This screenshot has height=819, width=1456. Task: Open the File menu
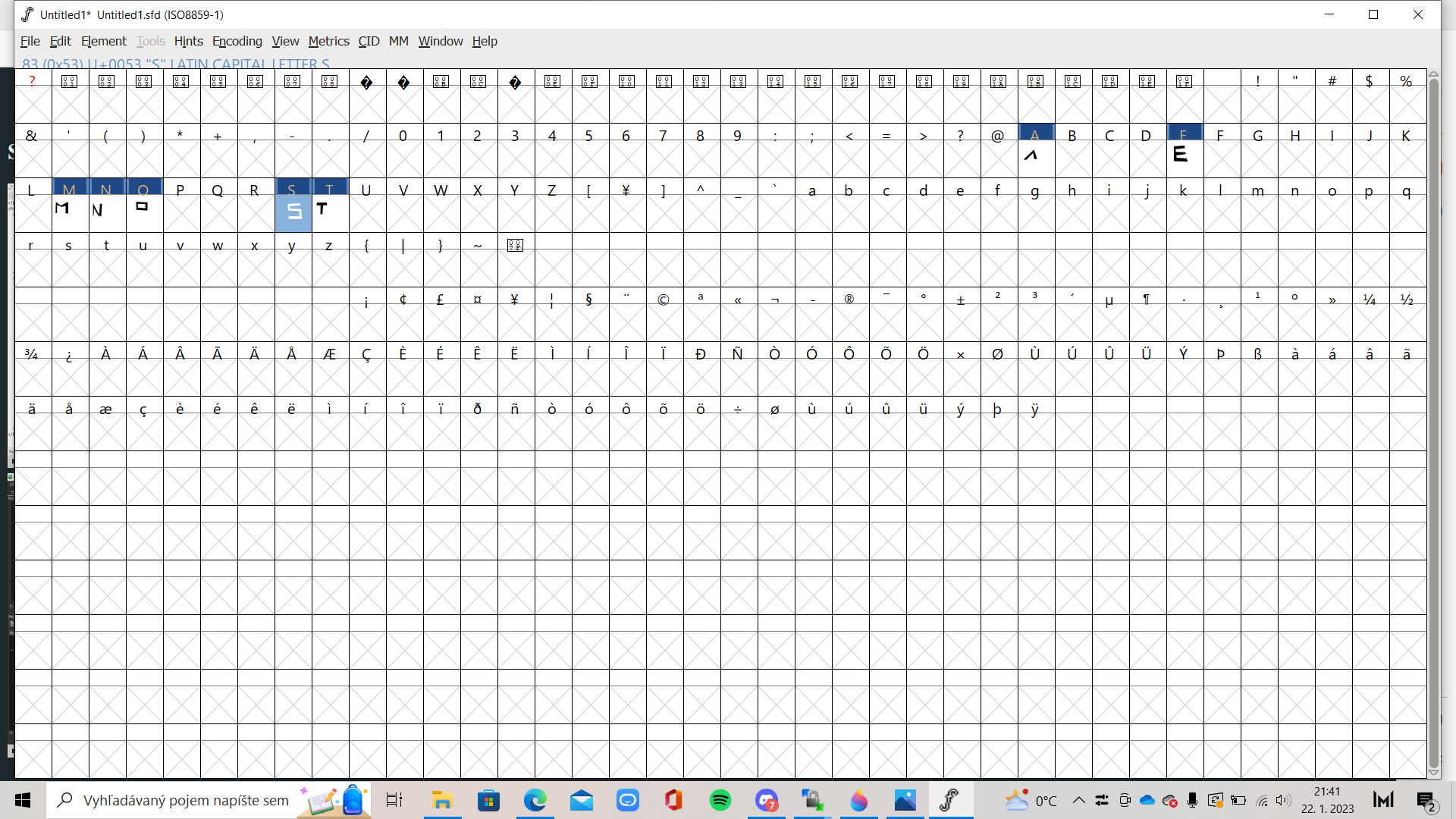click(x=29, y=41)
